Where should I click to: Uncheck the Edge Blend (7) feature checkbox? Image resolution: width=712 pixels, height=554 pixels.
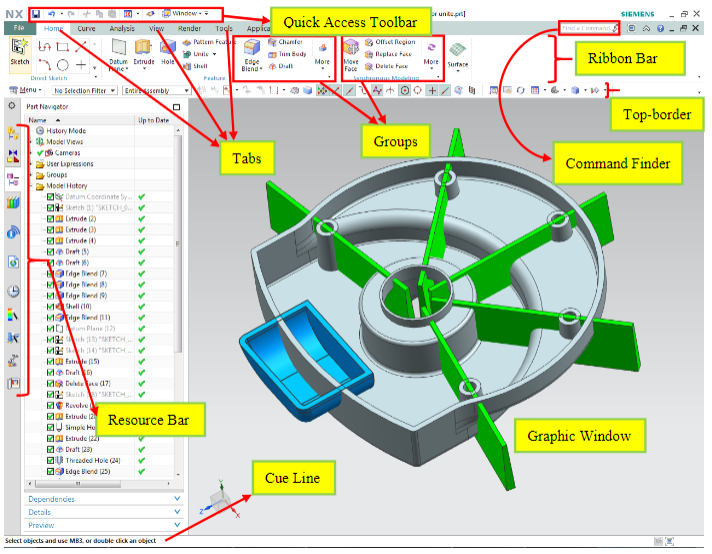51,273
